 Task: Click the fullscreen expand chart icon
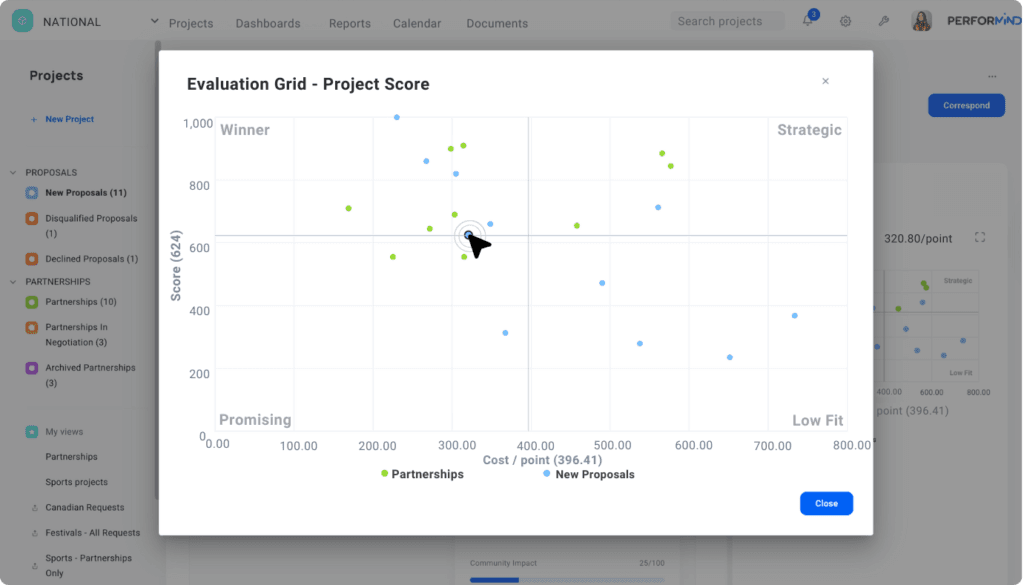980,238
